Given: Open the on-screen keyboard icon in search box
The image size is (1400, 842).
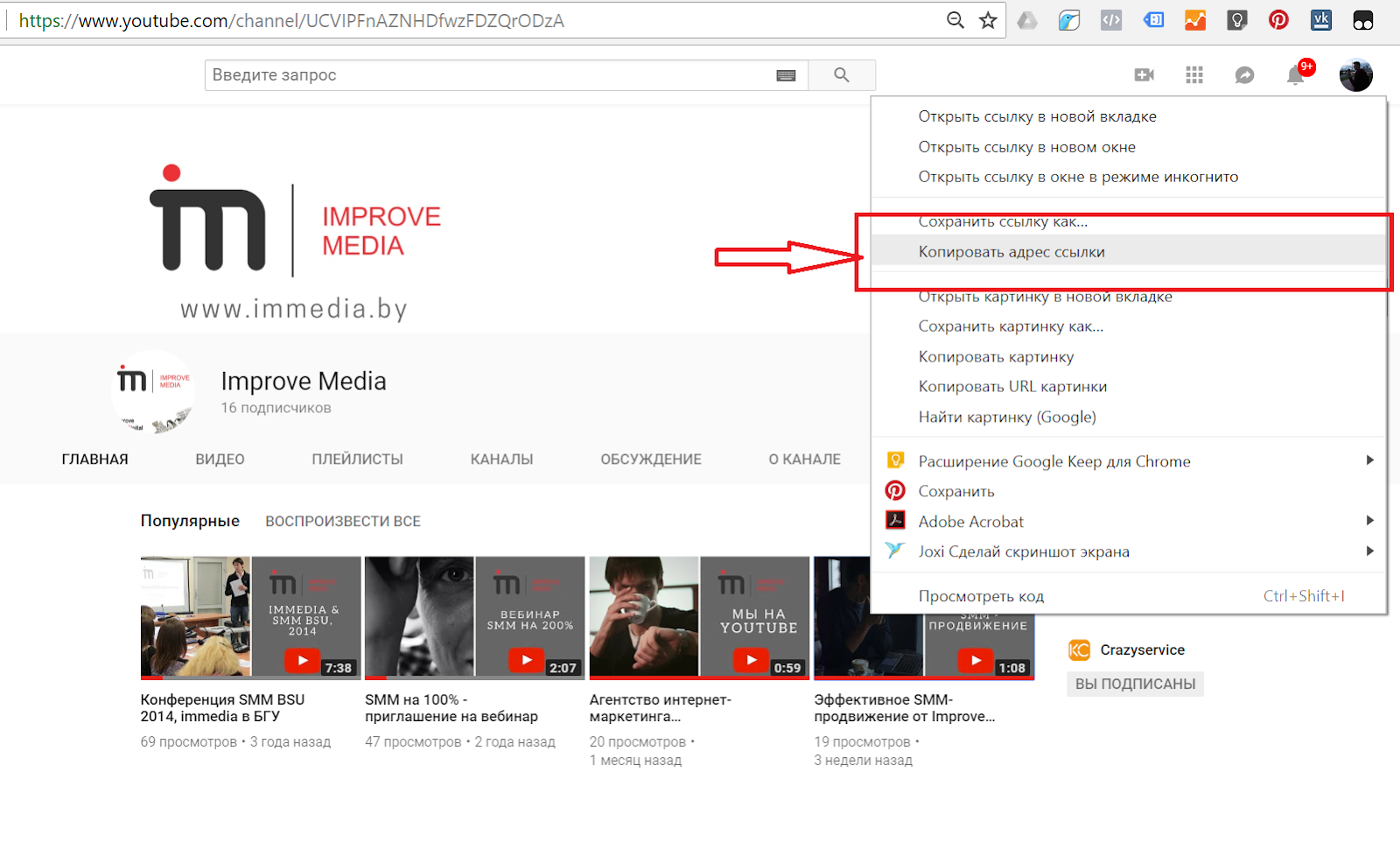Looking at the screenshot, I should (x=786, y=76).
